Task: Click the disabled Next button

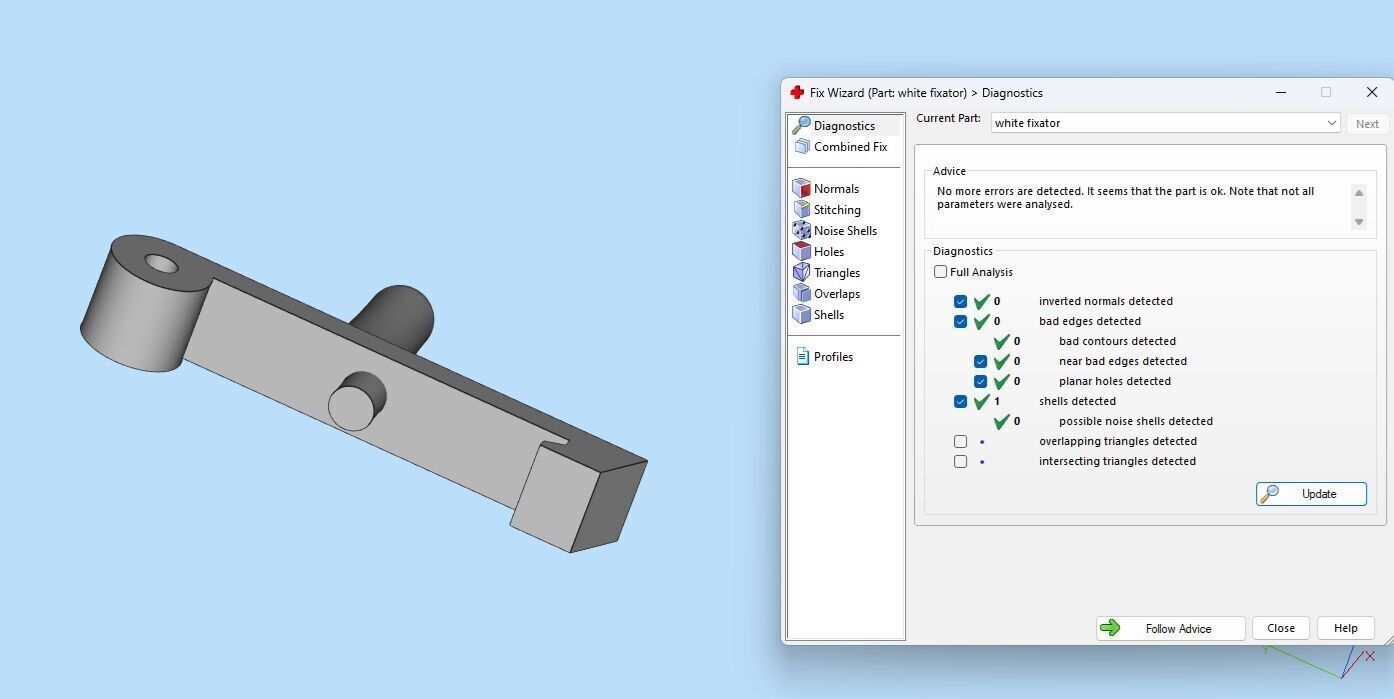Action: coord(1367,124)
